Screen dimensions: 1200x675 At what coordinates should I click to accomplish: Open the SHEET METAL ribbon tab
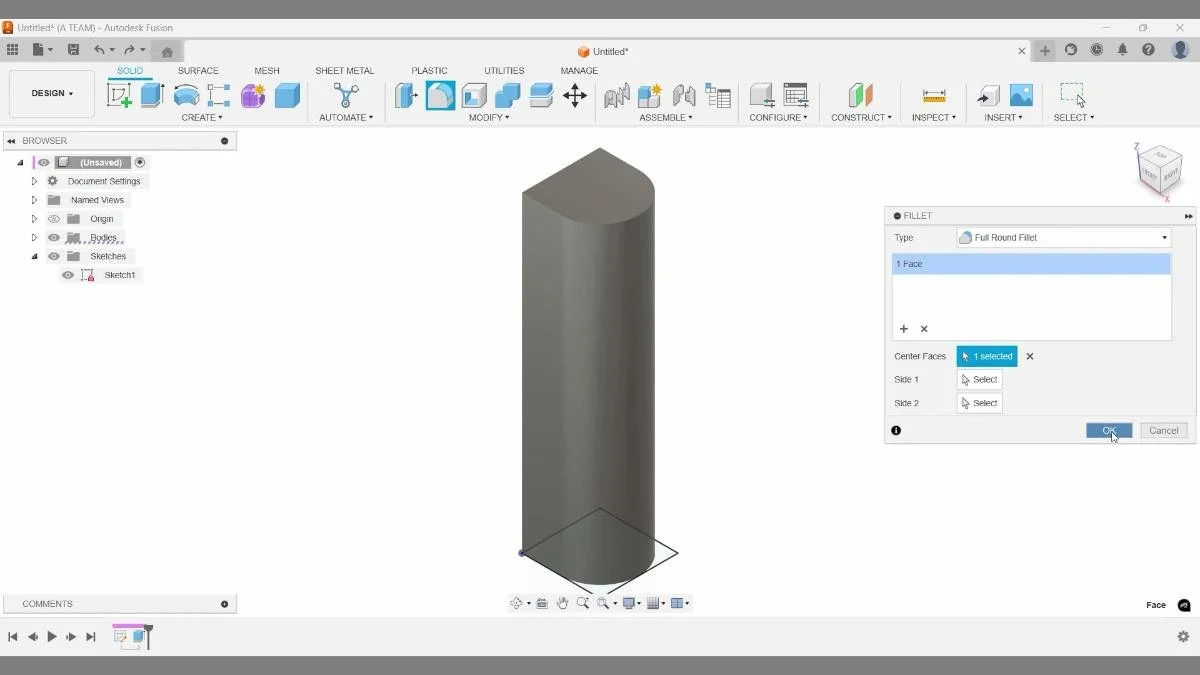pos(344,70)
